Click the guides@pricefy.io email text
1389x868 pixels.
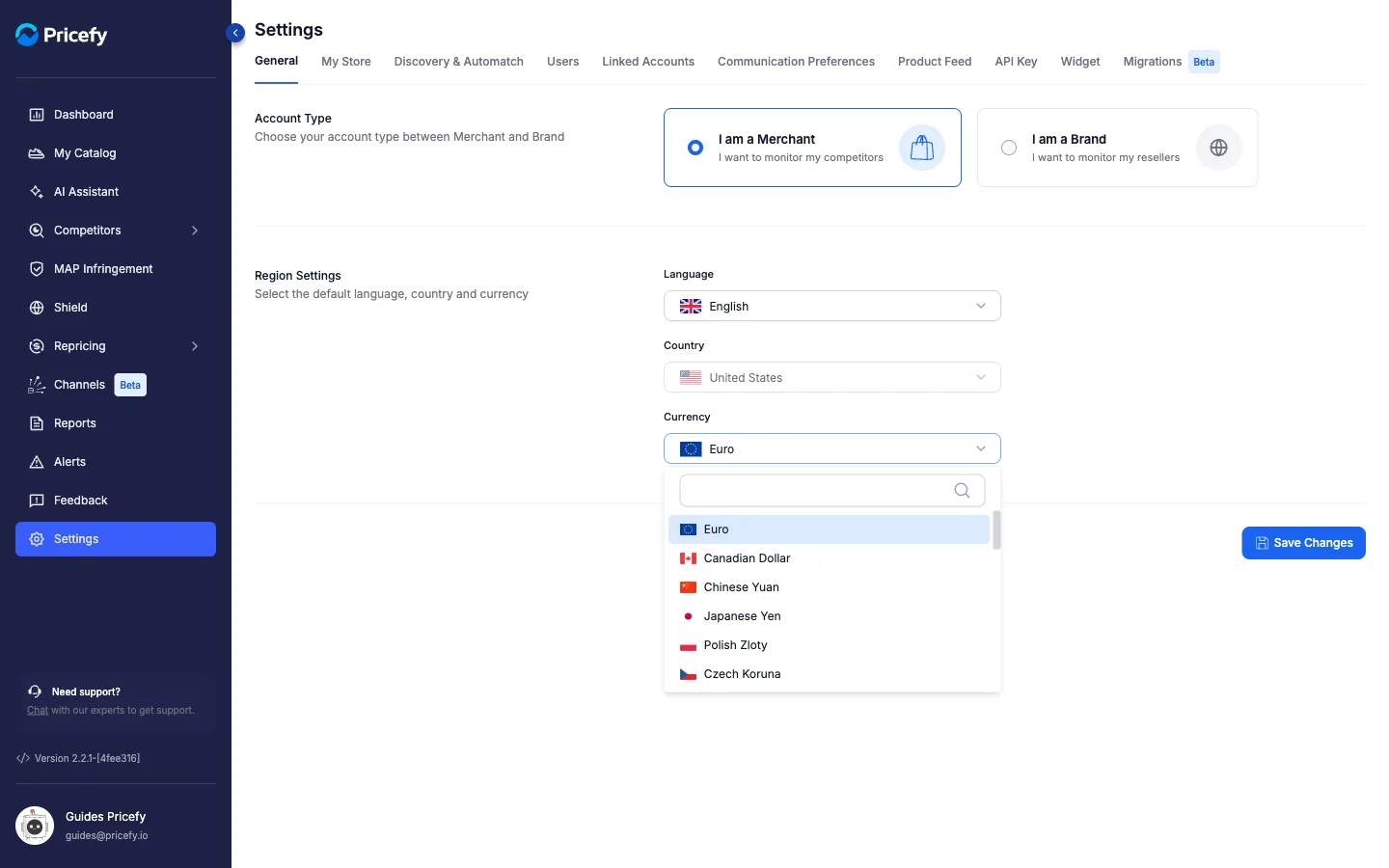[107, 836]
